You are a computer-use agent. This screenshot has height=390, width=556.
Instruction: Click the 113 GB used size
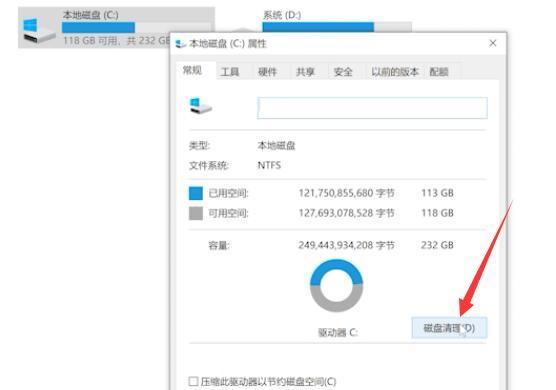coord(437,193)
